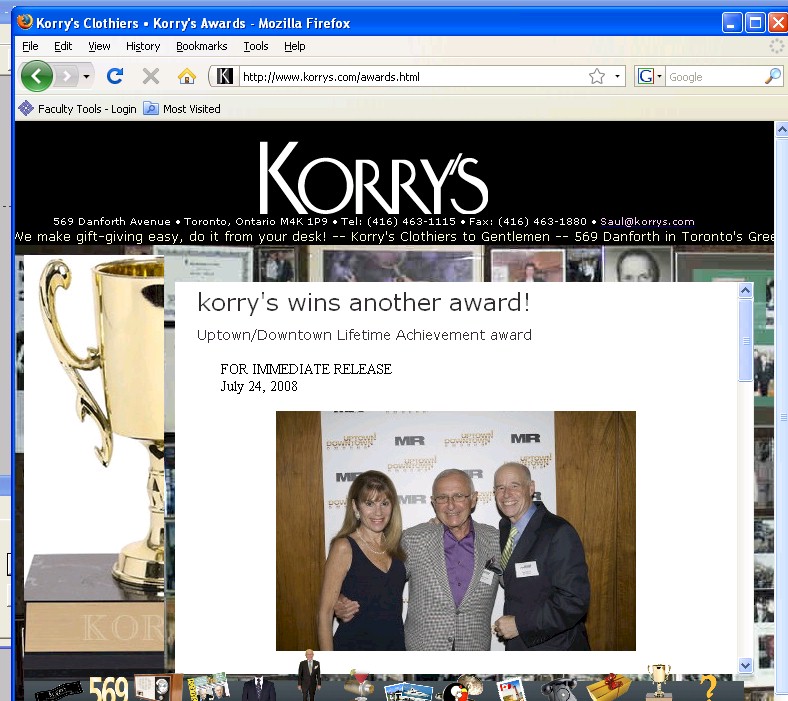Screen dimensions: 788x701
Task: Open the Faculty Tools - Login bookmark
Action: coord(77,109)
